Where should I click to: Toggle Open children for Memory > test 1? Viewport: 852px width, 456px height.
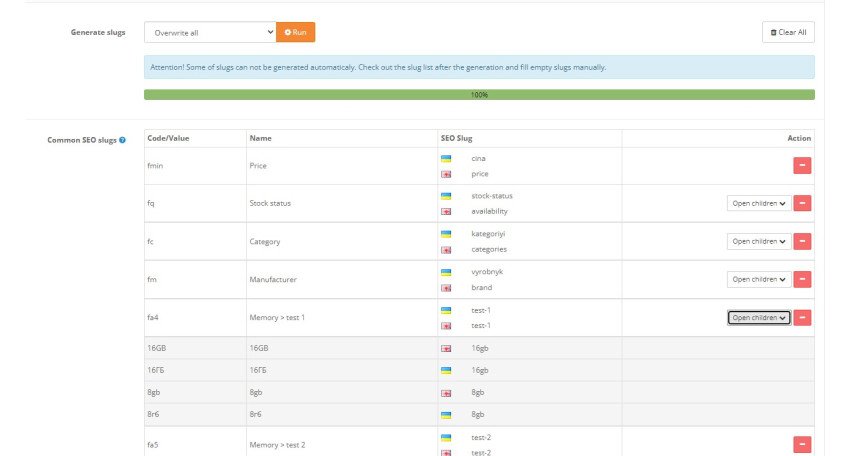coord(759,317)
